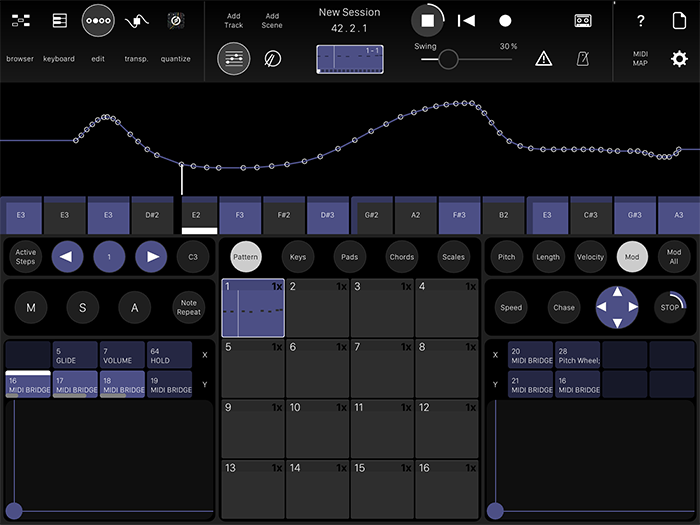Select the 64 HOLD controller cell
The width and height of the screenshot is (700, 525).
coord(170,355)
